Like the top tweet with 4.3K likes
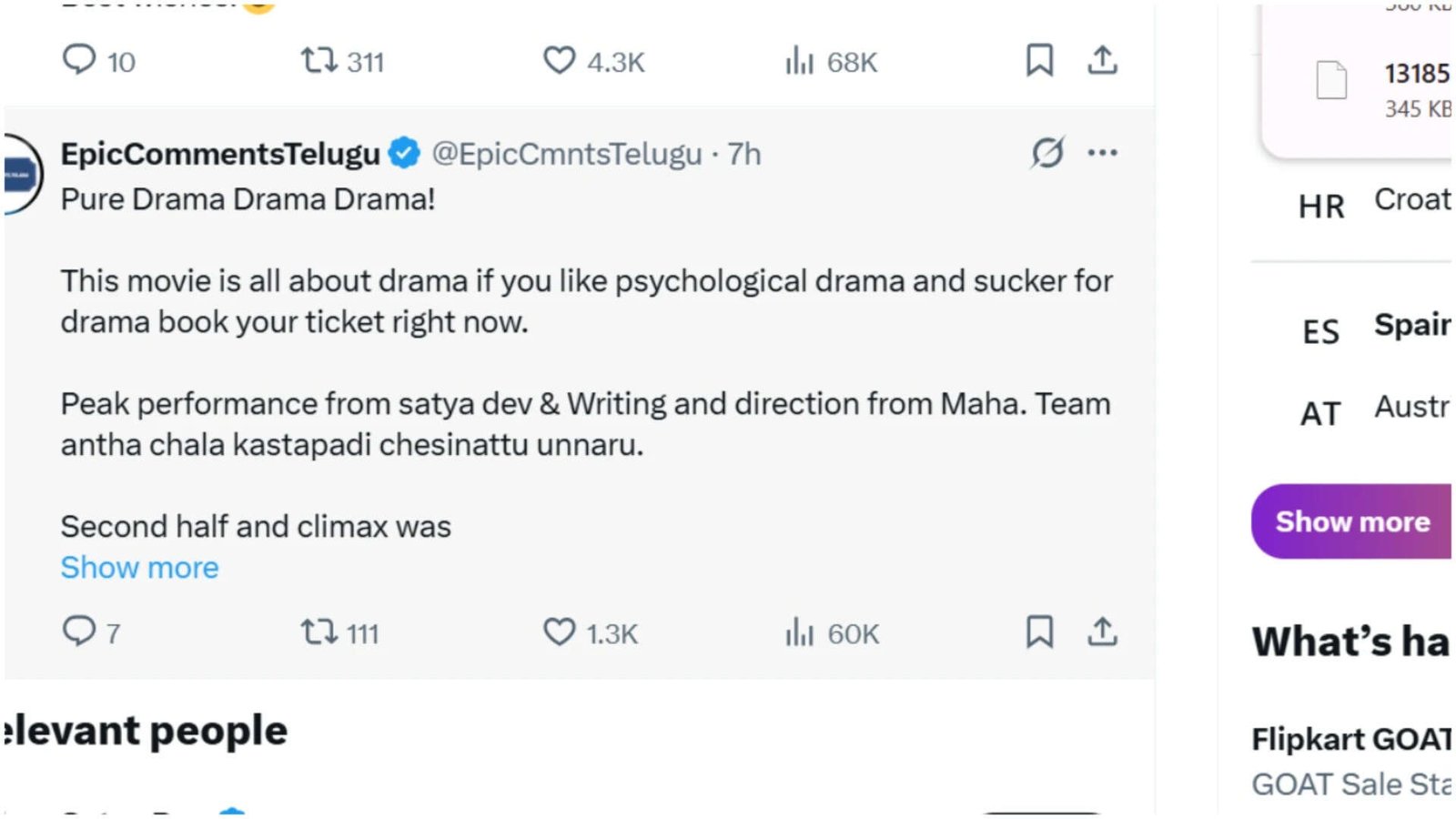Screen dimensions: 1456x819 (x=593, y=61)
